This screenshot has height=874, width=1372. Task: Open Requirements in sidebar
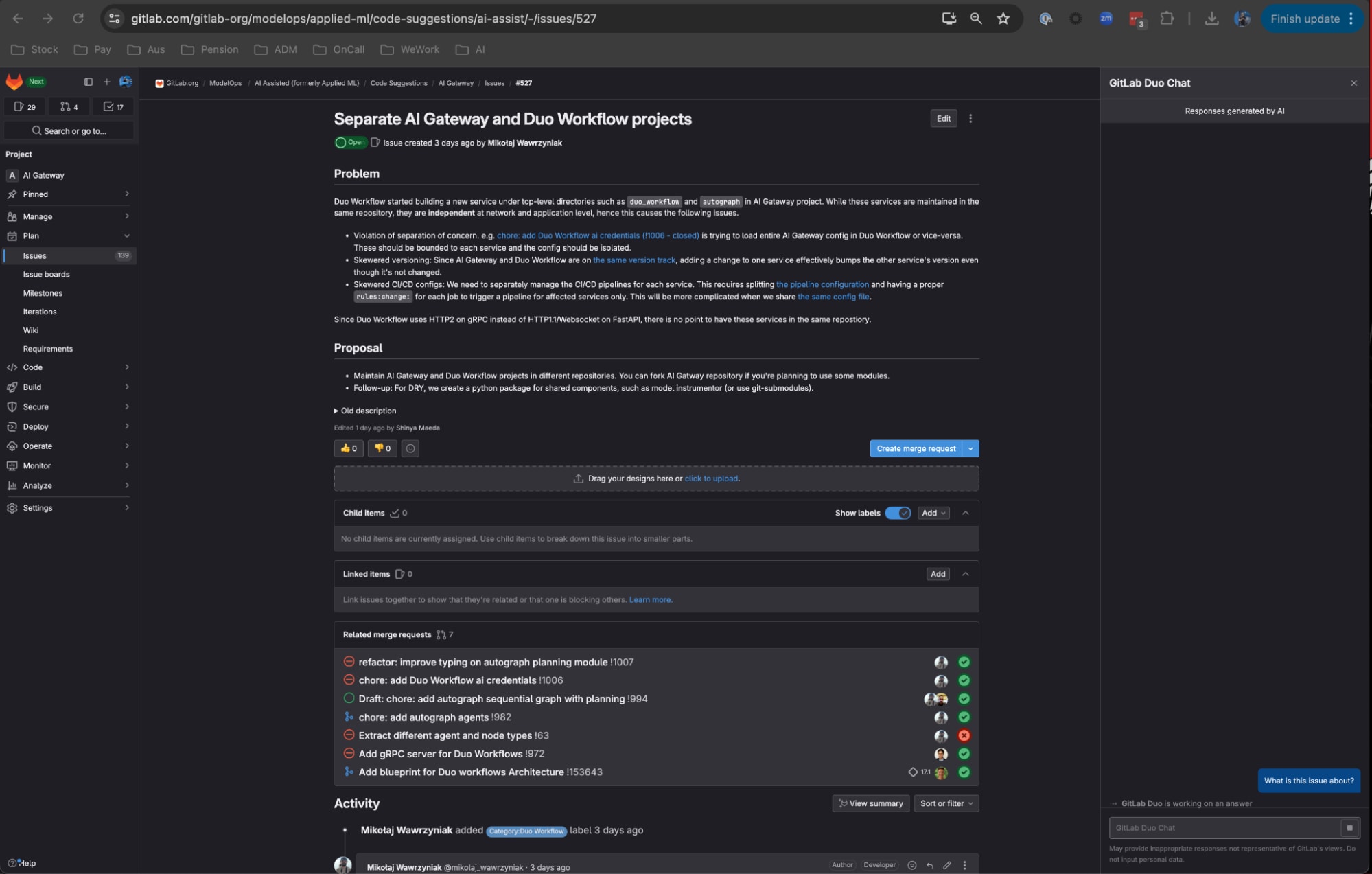[48, 349]
